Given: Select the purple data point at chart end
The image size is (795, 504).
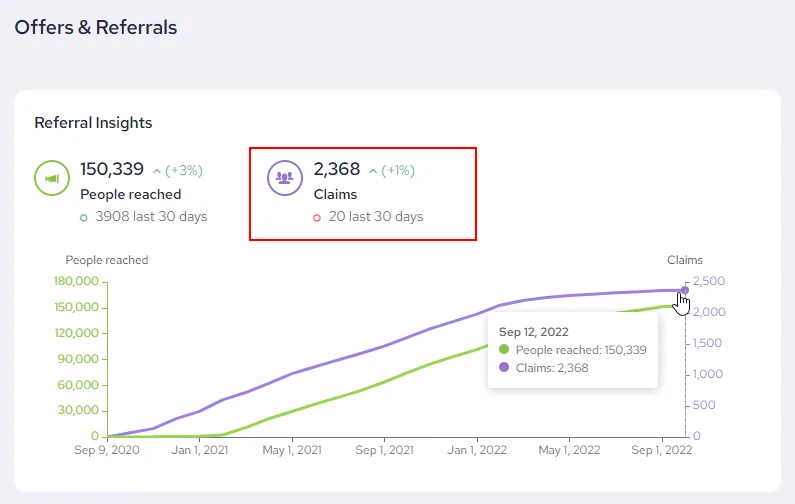Looking at the screenshot, I should (685, 291).
